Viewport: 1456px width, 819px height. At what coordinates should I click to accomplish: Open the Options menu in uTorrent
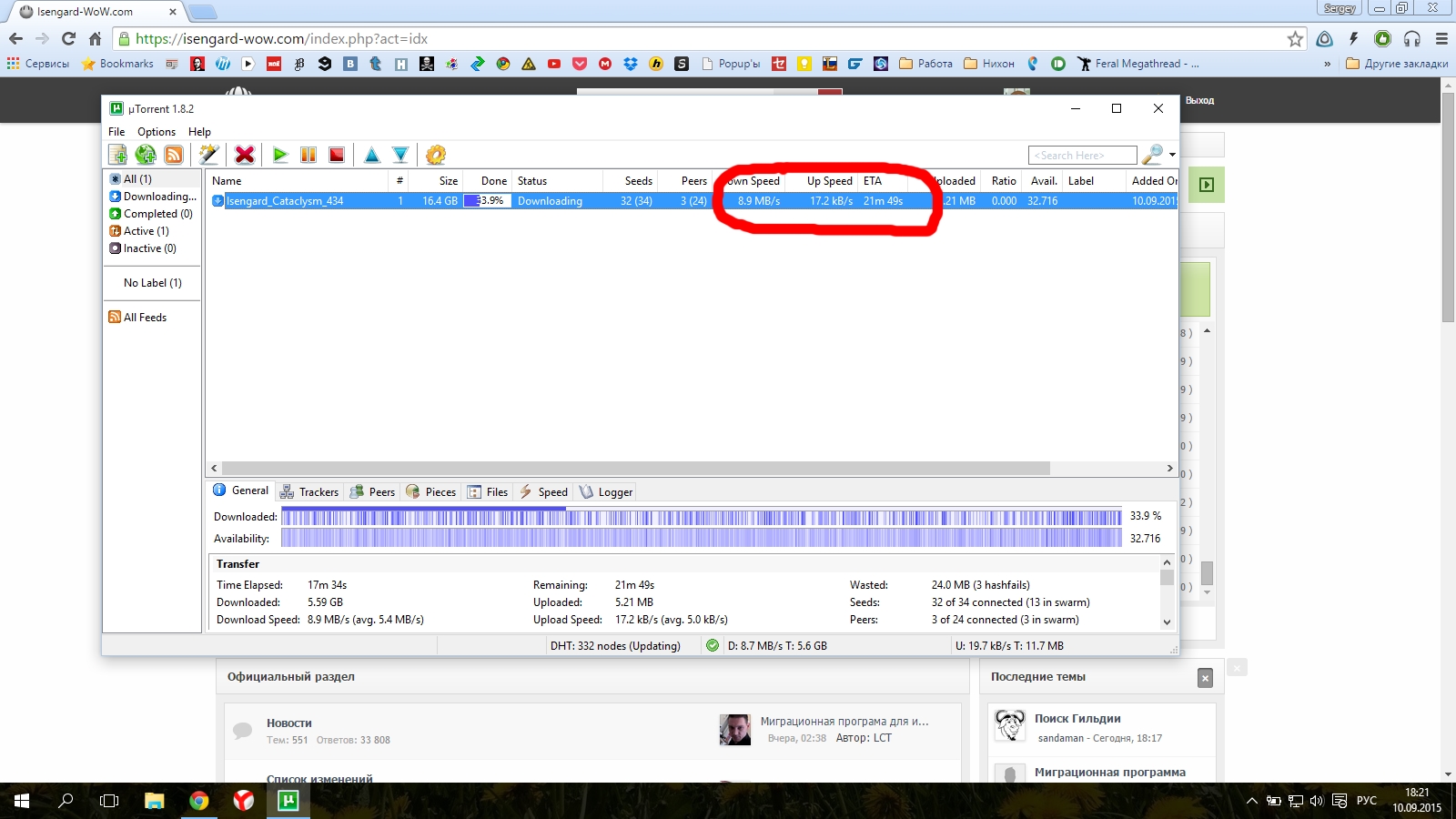point(157,132)
